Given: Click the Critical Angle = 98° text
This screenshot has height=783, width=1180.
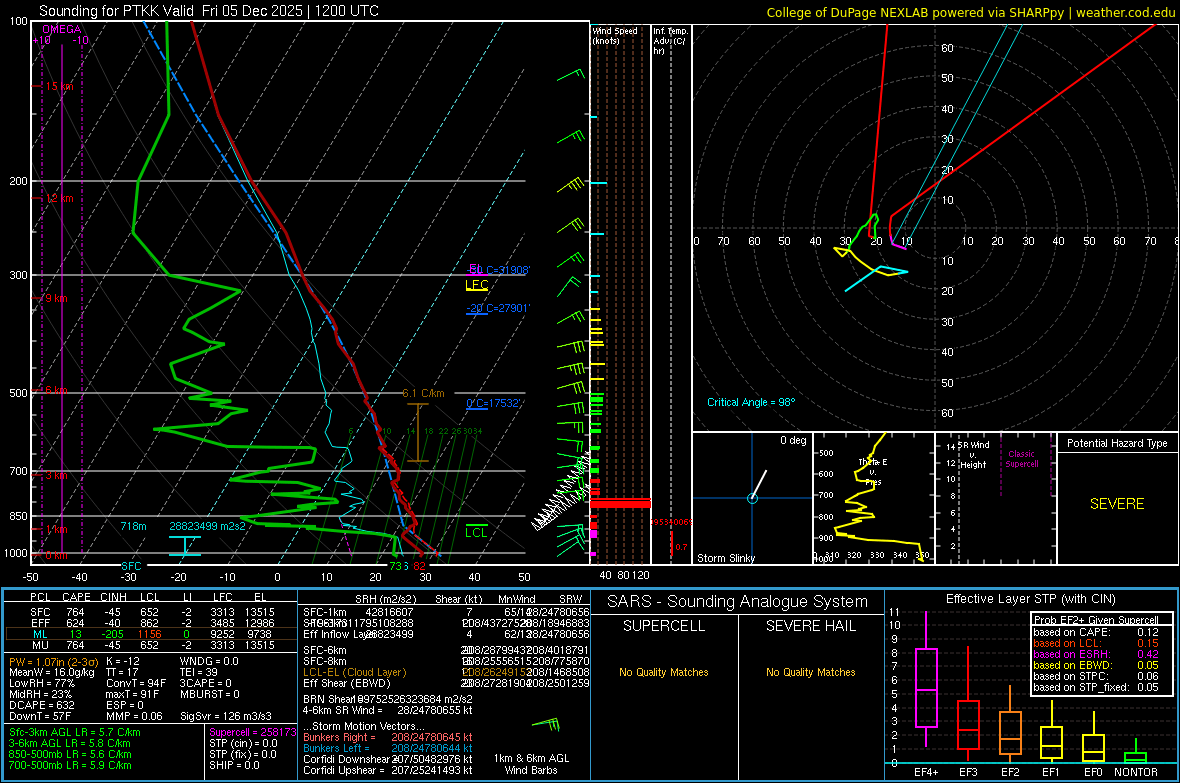Looking at the screenshot, I should [751, 403].
